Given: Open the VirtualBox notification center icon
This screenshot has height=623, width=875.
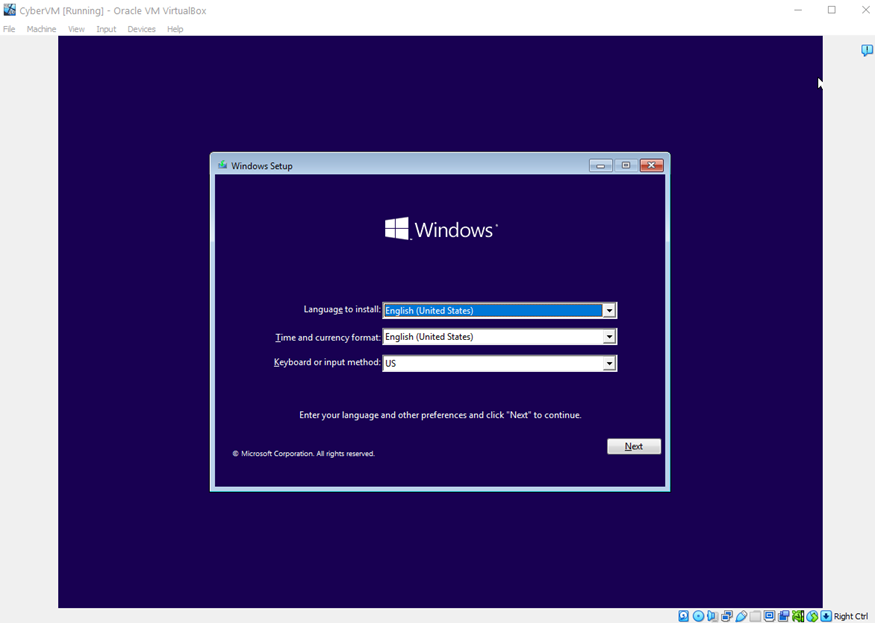Looking at the screenshot, I should point(867,51).
